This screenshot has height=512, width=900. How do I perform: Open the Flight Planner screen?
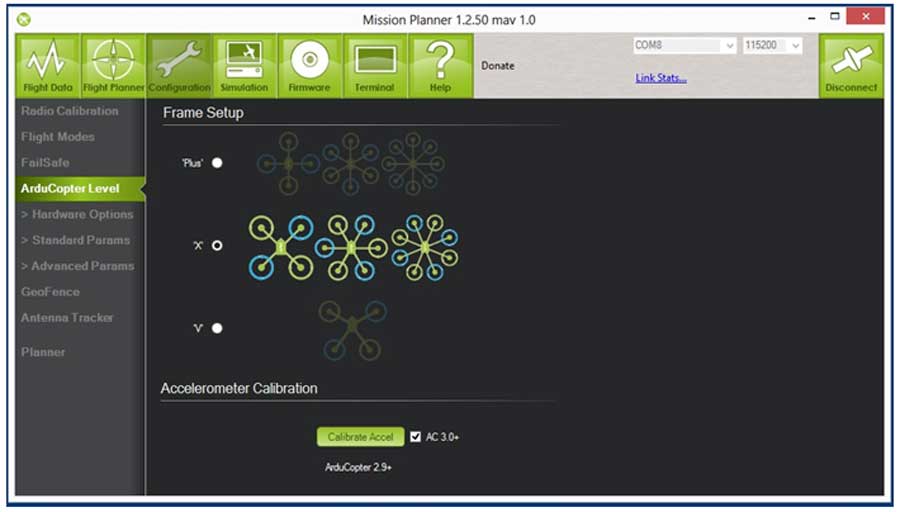click(113, 65)
